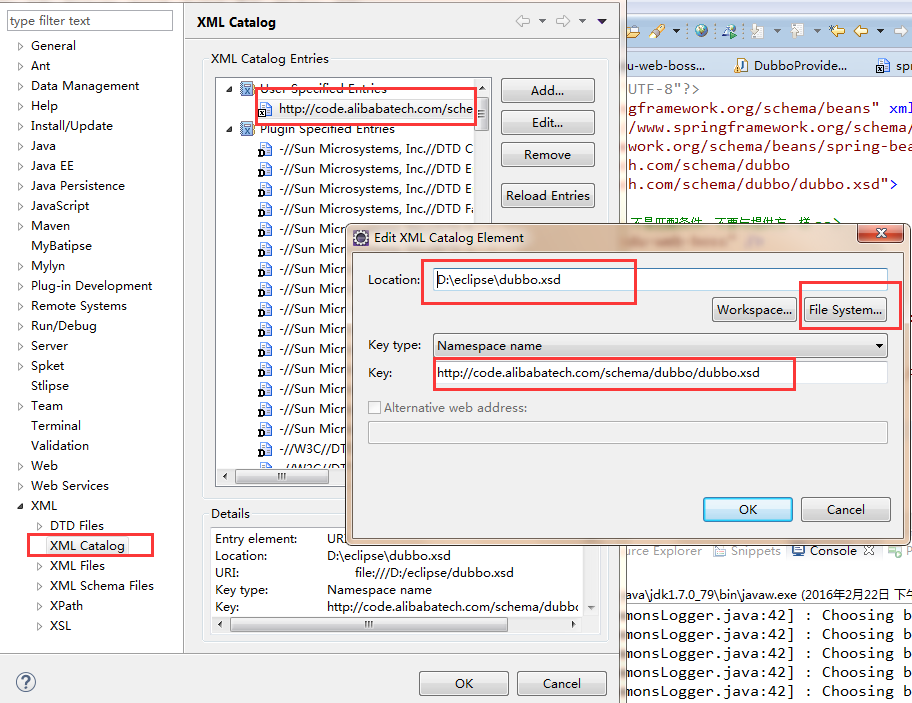Click the yellow Back arrow in Eclipse toolbar

click(861, 31)
